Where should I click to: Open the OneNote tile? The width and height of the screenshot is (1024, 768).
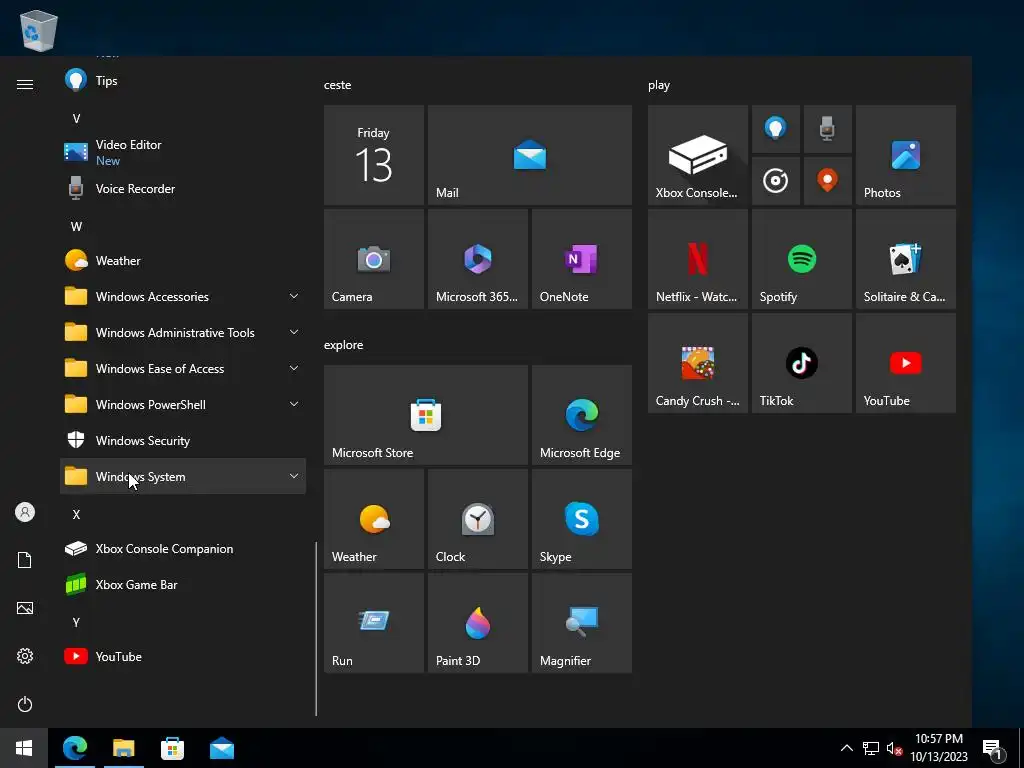(582, 259)
